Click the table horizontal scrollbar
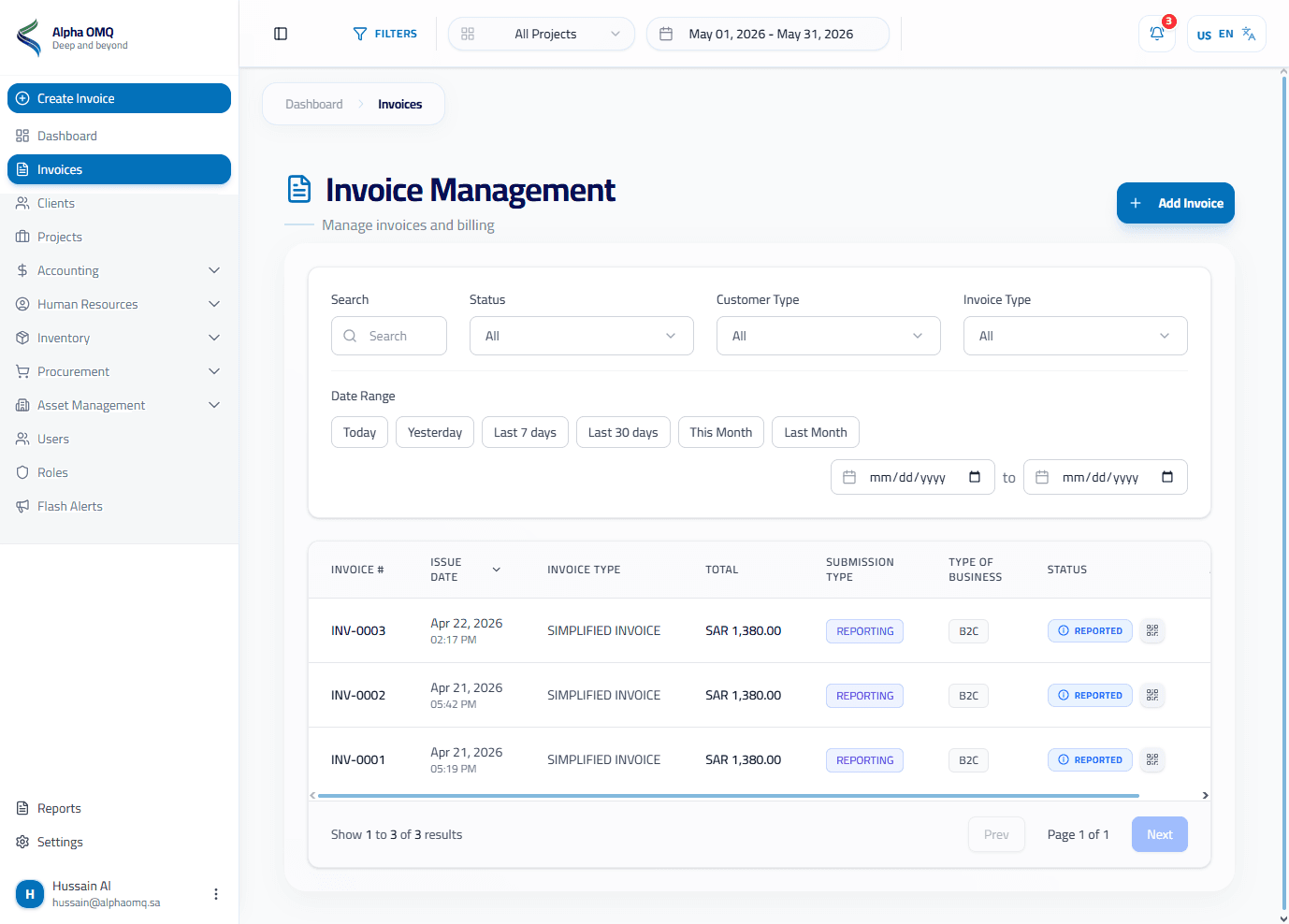Viewport: 1289px width, 924px height. [729, 795]
